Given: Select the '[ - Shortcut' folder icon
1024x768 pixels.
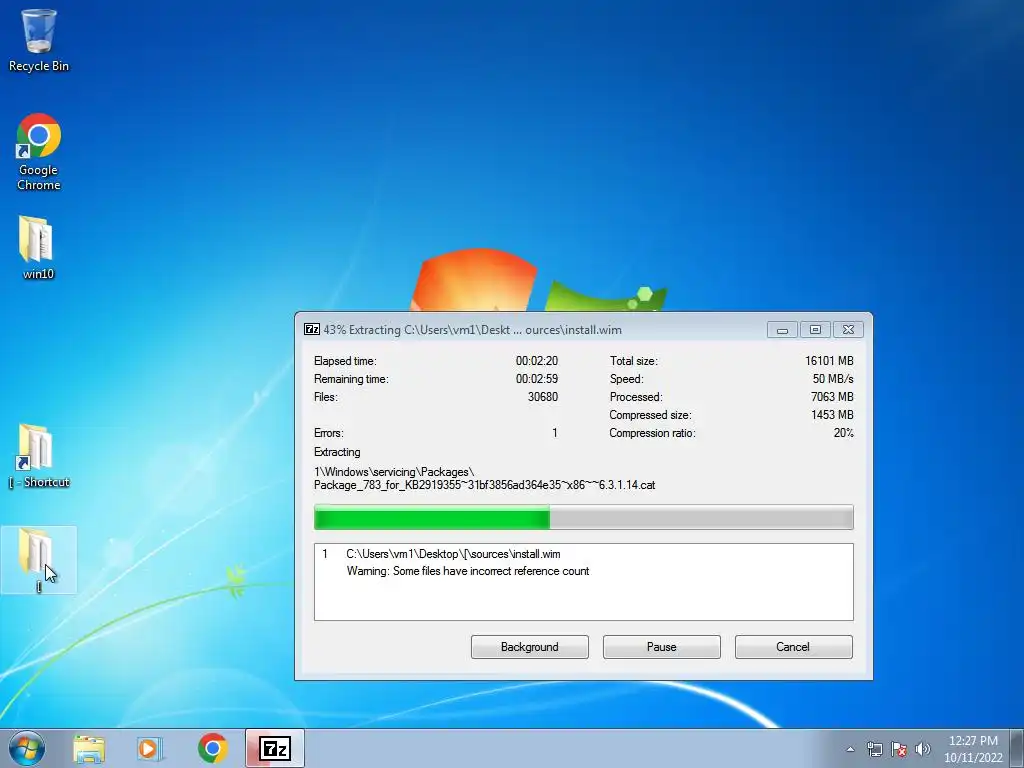Looking at the screenshot, I should point(39,456).
